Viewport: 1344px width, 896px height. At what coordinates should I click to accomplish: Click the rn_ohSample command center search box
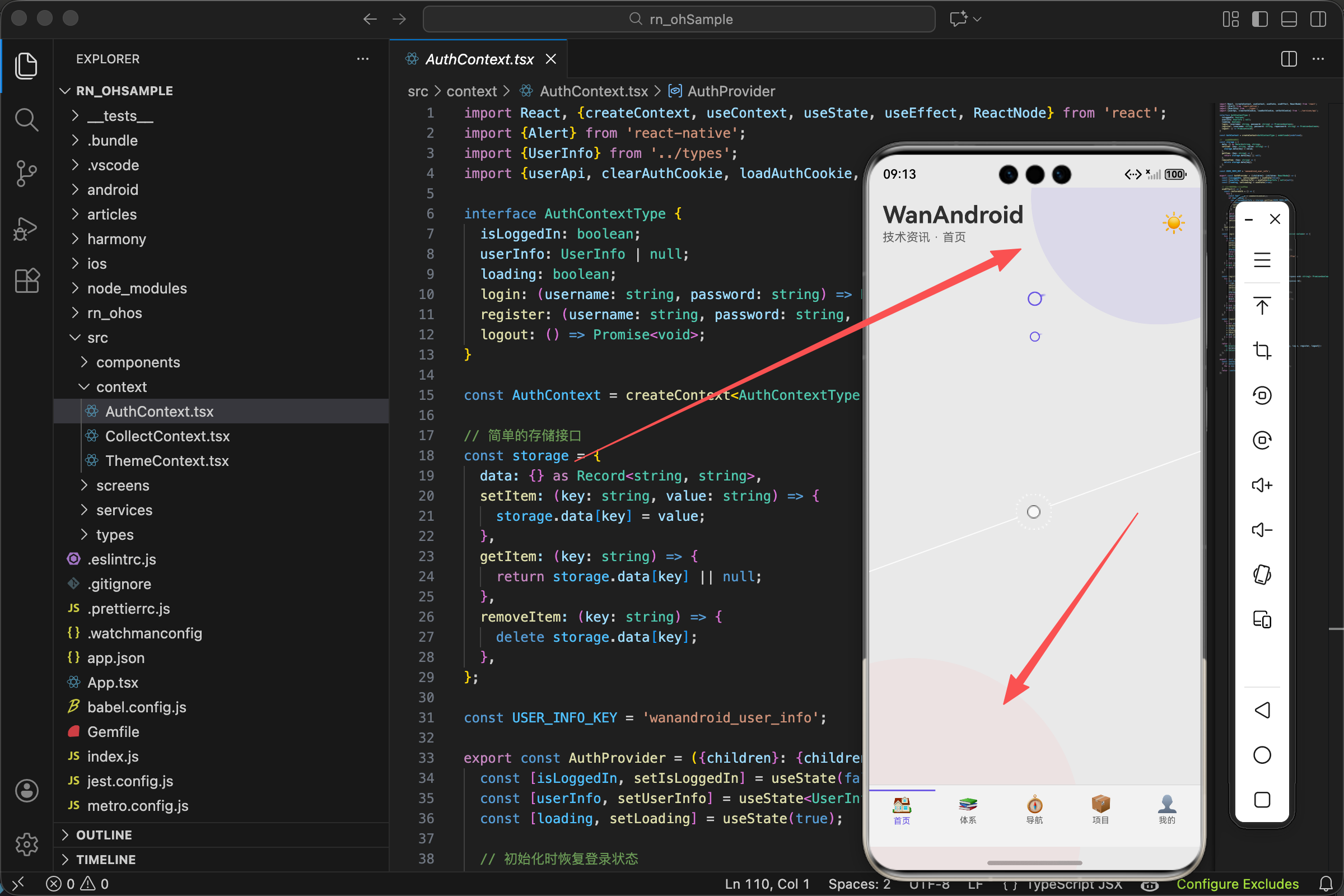pos(679,19)
